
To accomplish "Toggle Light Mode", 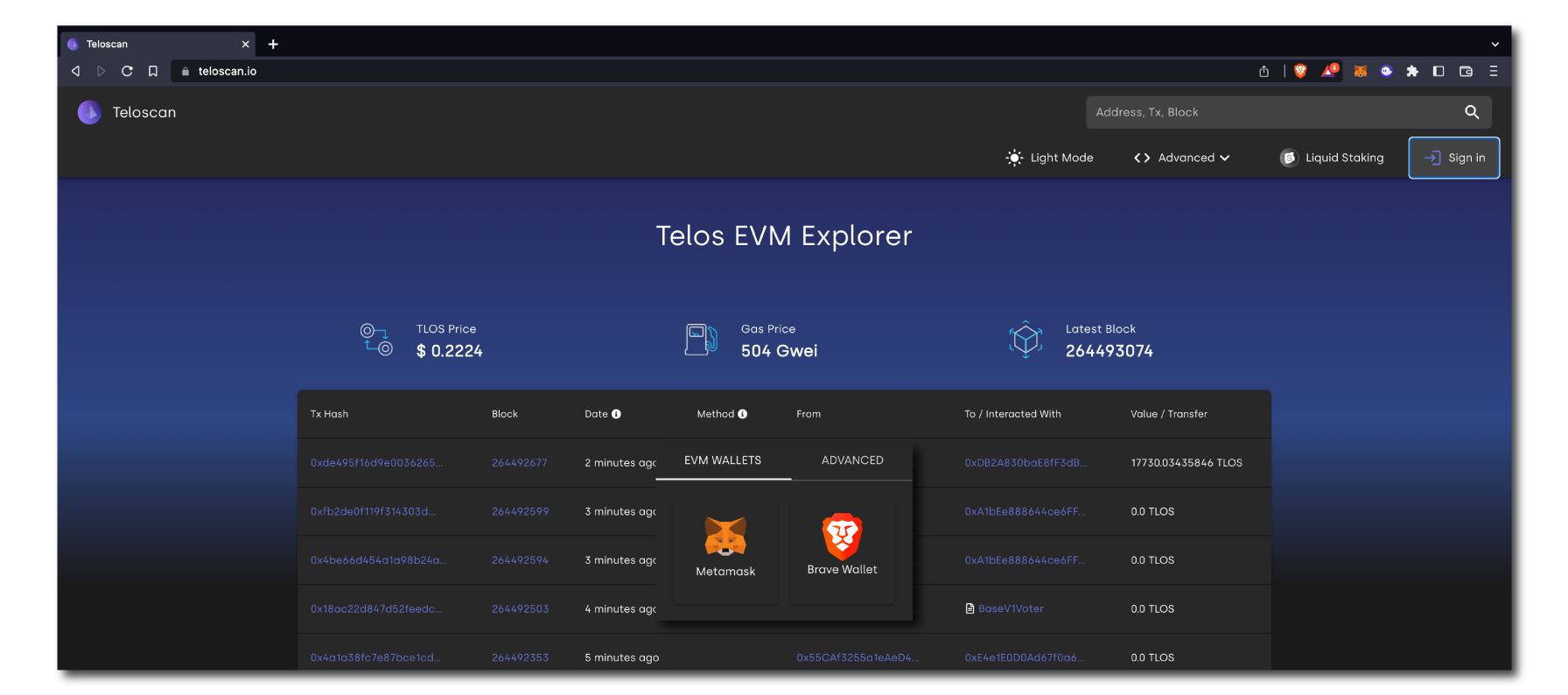I will point(1049,158).
